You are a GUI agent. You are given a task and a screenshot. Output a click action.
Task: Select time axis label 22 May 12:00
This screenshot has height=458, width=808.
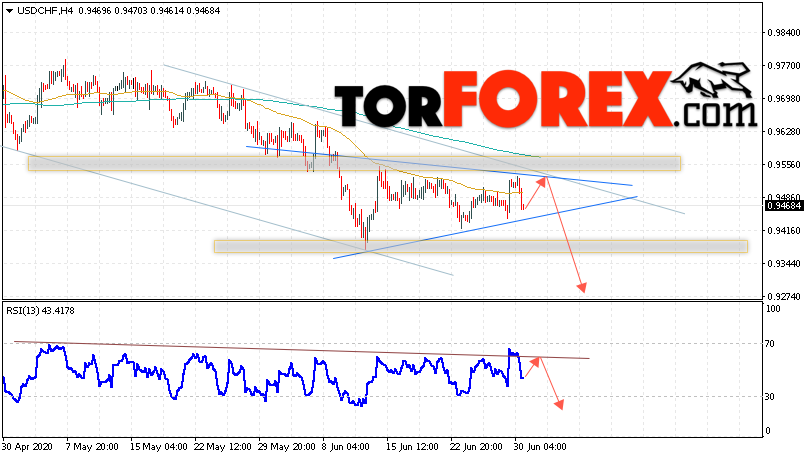pyautogui.click(x=223, y=447)
